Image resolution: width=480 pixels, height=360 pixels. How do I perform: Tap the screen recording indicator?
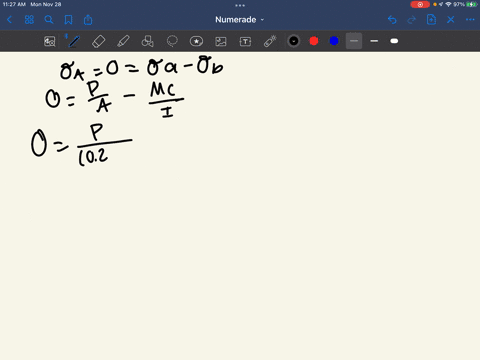[420, 4]
